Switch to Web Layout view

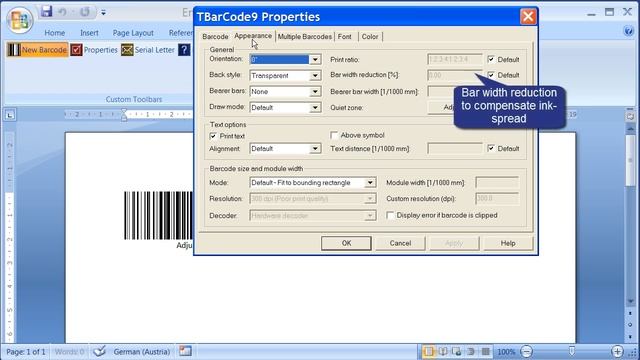point(457,351)
